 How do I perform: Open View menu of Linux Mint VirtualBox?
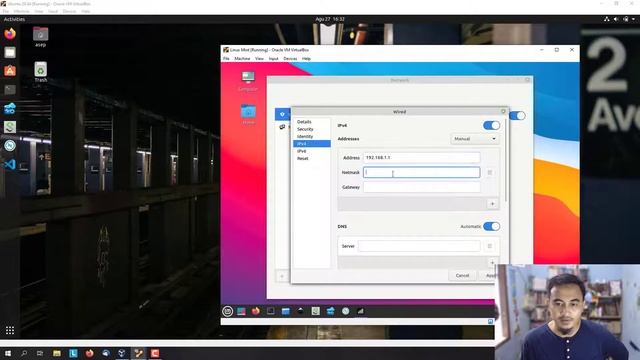(259, 59)
